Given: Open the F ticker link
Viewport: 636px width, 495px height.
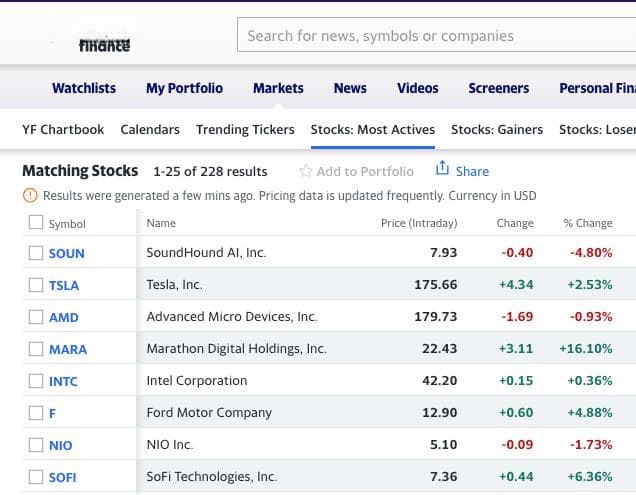Looking at the screenshot, I should point(52,413).
